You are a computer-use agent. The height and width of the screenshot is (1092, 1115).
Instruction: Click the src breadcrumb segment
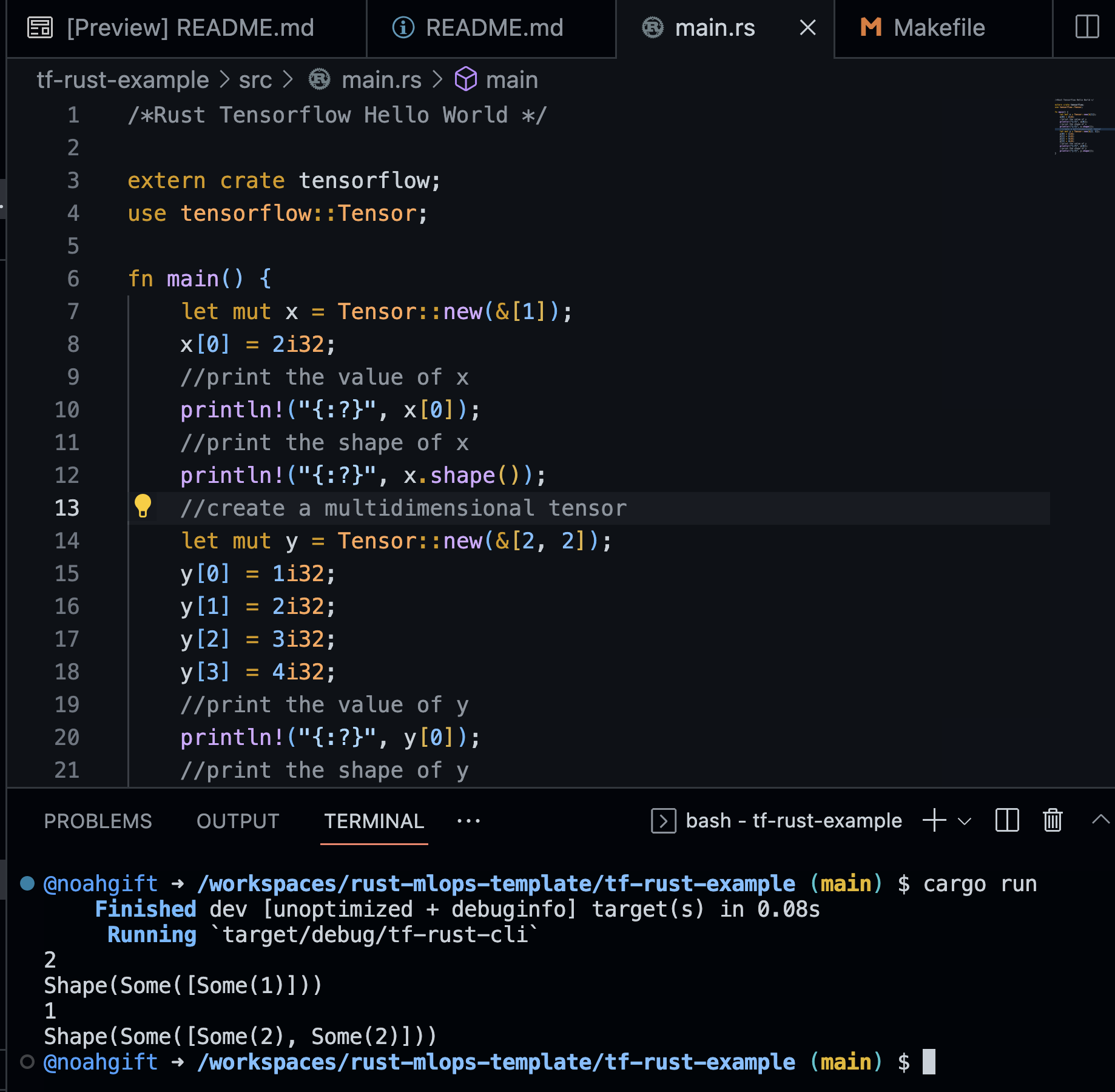(255, 80)
